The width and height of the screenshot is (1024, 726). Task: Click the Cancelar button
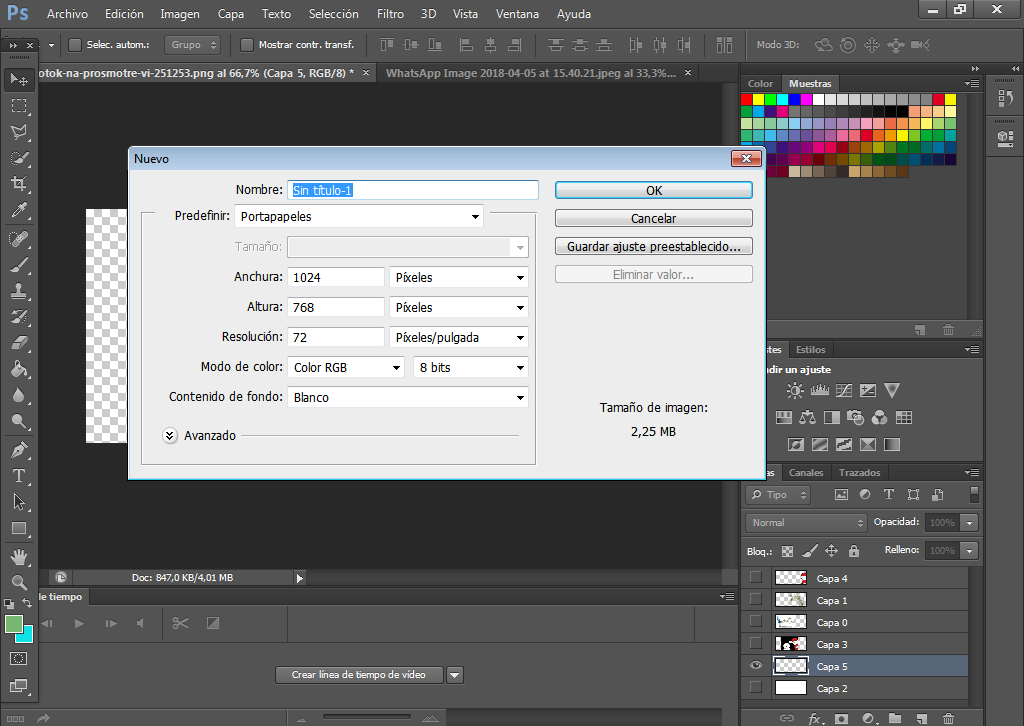click(x=654, y=218)
